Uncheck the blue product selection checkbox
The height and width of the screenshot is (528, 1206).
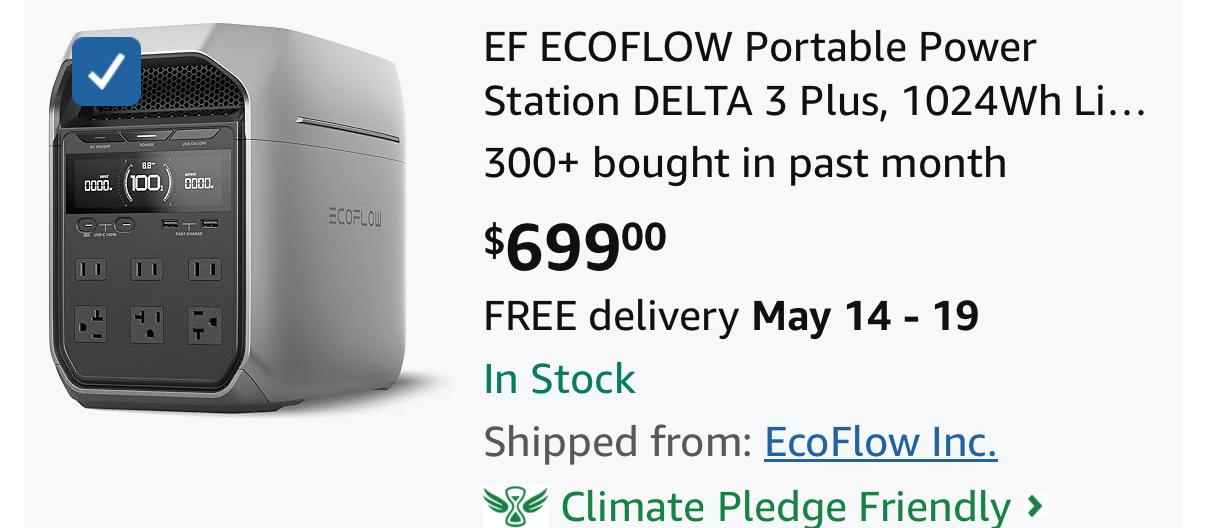(x=106, y=71)
